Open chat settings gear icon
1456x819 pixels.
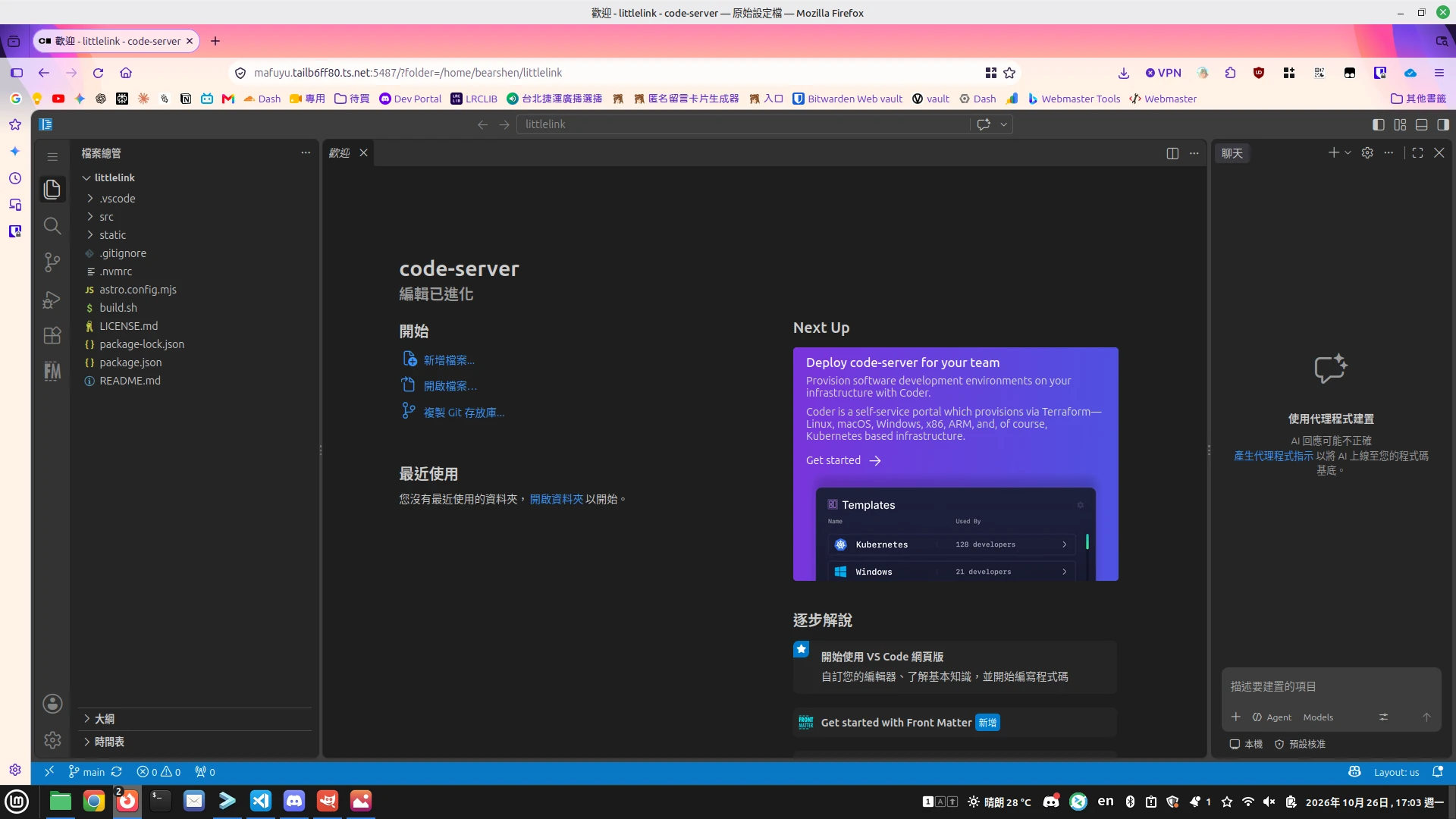(1367, 152)
